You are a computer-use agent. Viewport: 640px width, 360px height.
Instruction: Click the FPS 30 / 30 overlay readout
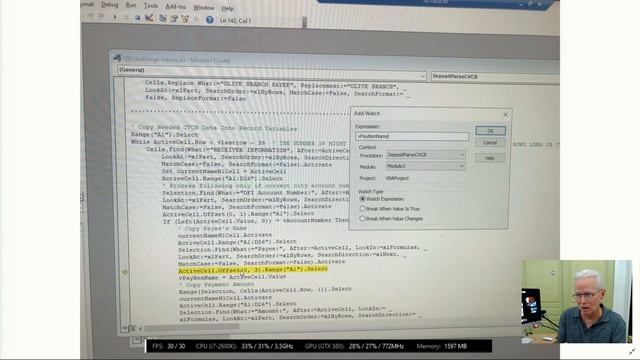(168, 347)
